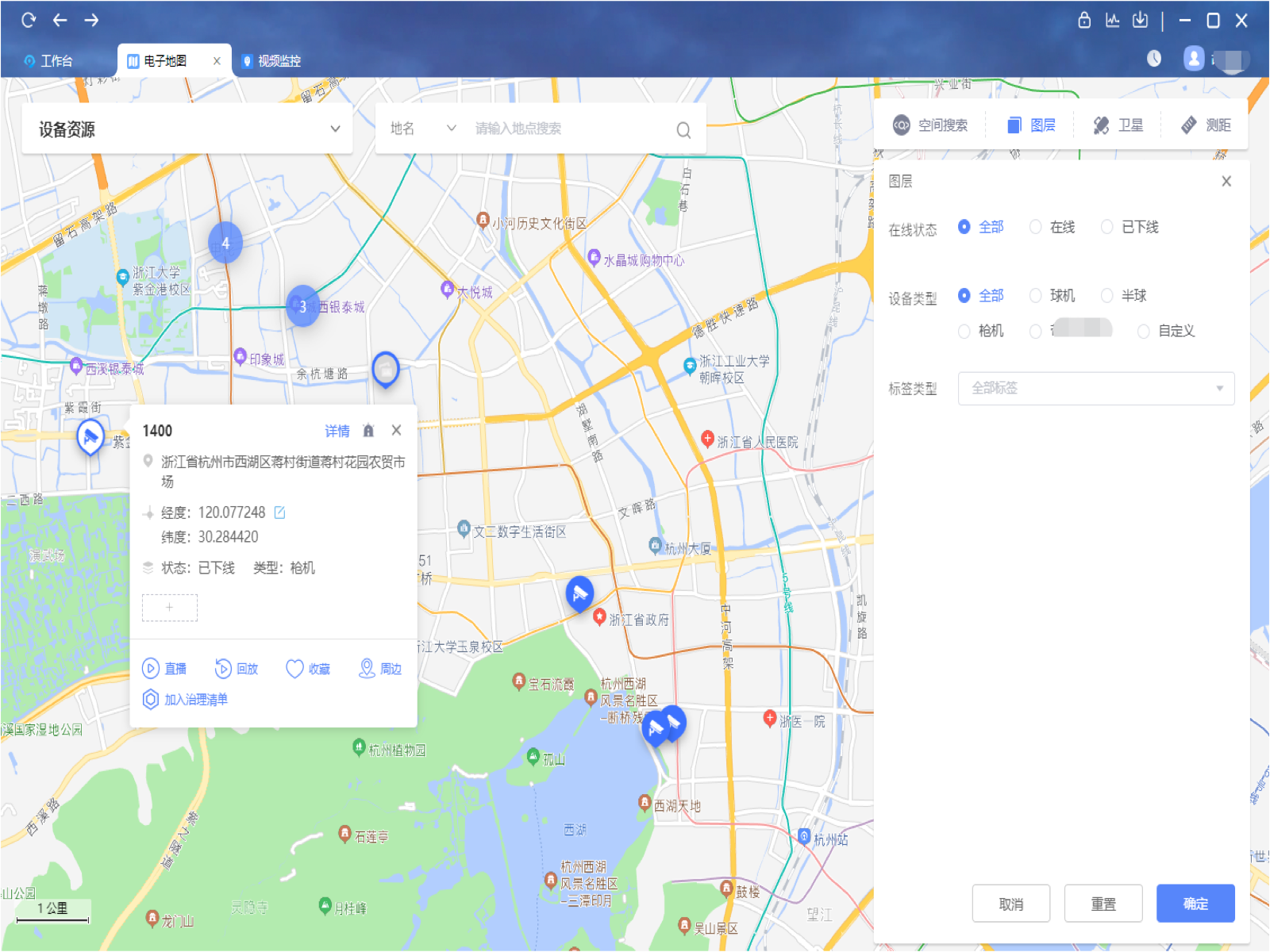Click 确定 button

(x=1195, y=904)
